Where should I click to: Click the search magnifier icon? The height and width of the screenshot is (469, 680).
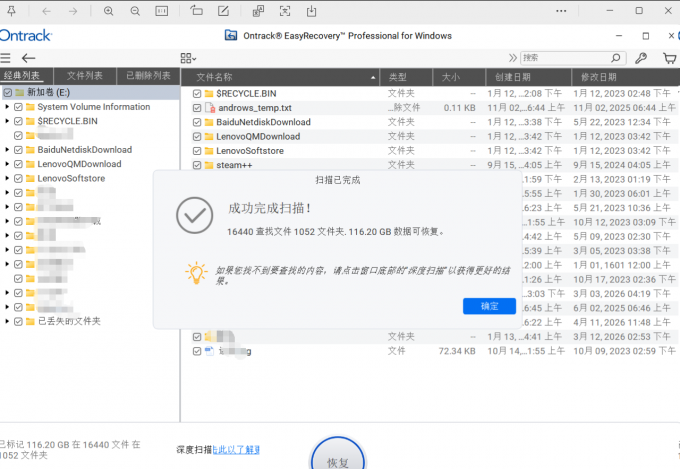tap(615, 58)
